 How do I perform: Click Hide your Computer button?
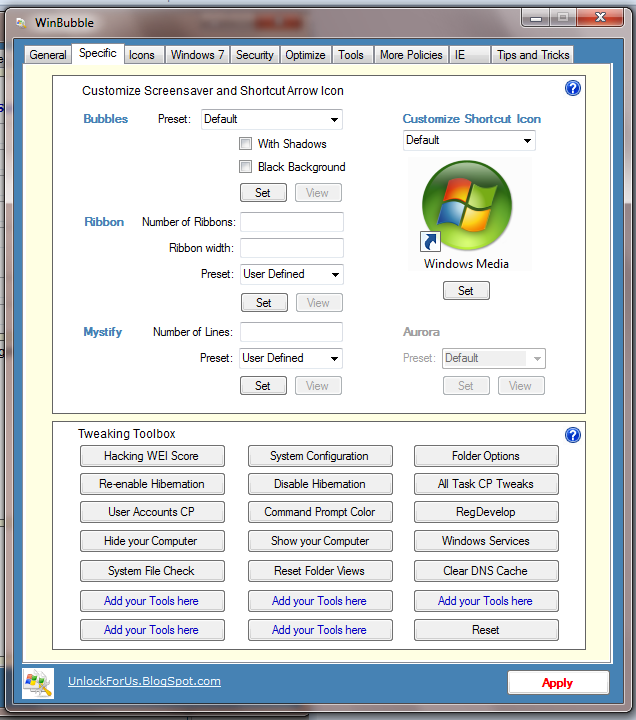[152, 541]
